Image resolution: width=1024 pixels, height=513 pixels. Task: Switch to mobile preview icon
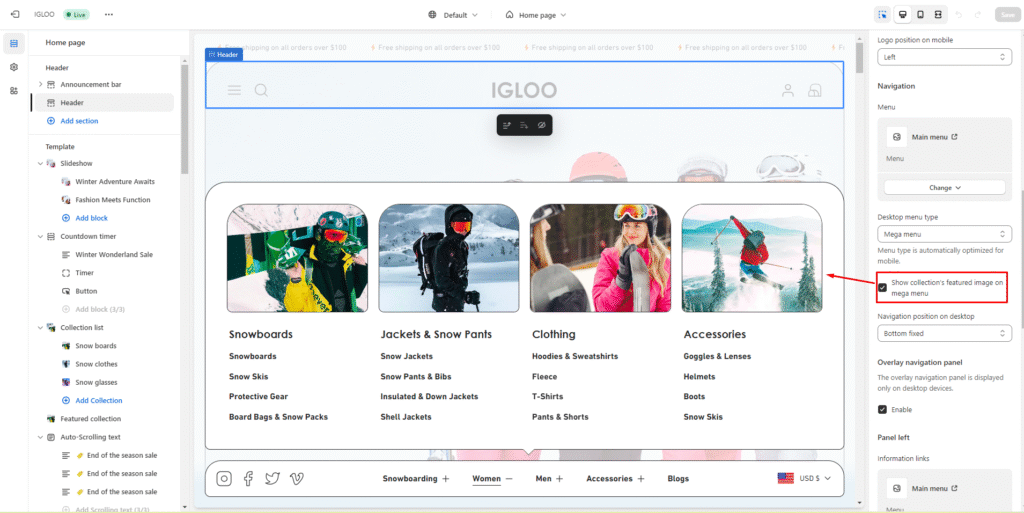pos(921,15)
